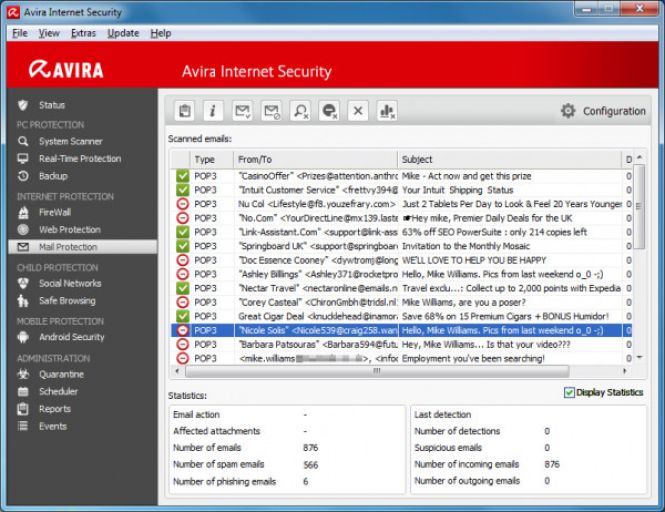Sort emails by the Type column header
Screen dimensions: 665x512
[211, 159]
